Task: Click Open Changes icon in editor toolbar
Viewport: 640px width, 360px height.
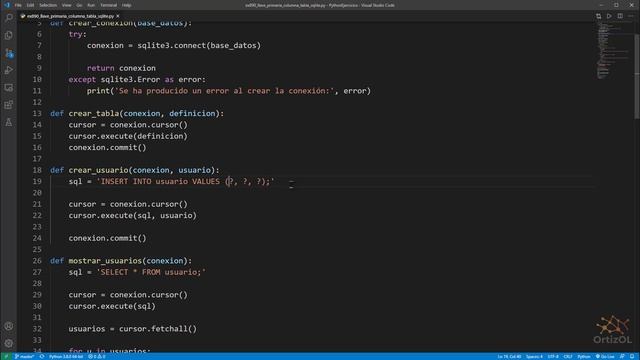Action: point(598,16)
